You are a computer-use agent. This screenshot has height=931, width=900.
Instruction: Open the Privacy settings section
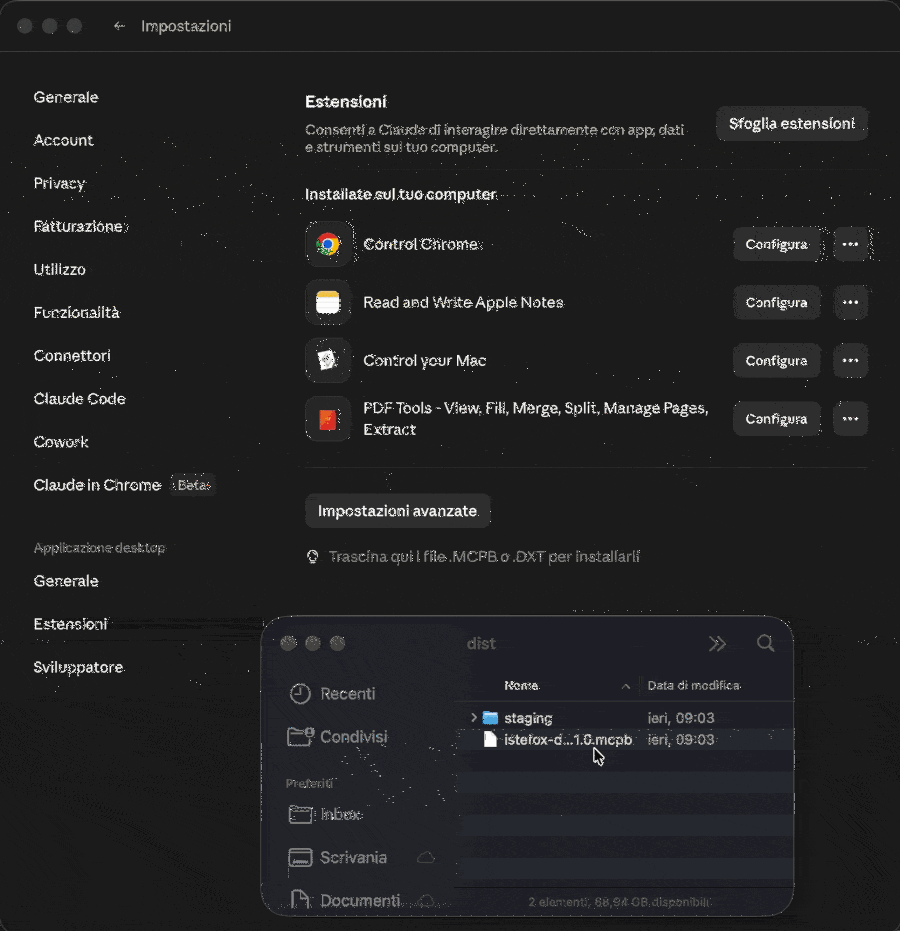[x=59, y=183]
